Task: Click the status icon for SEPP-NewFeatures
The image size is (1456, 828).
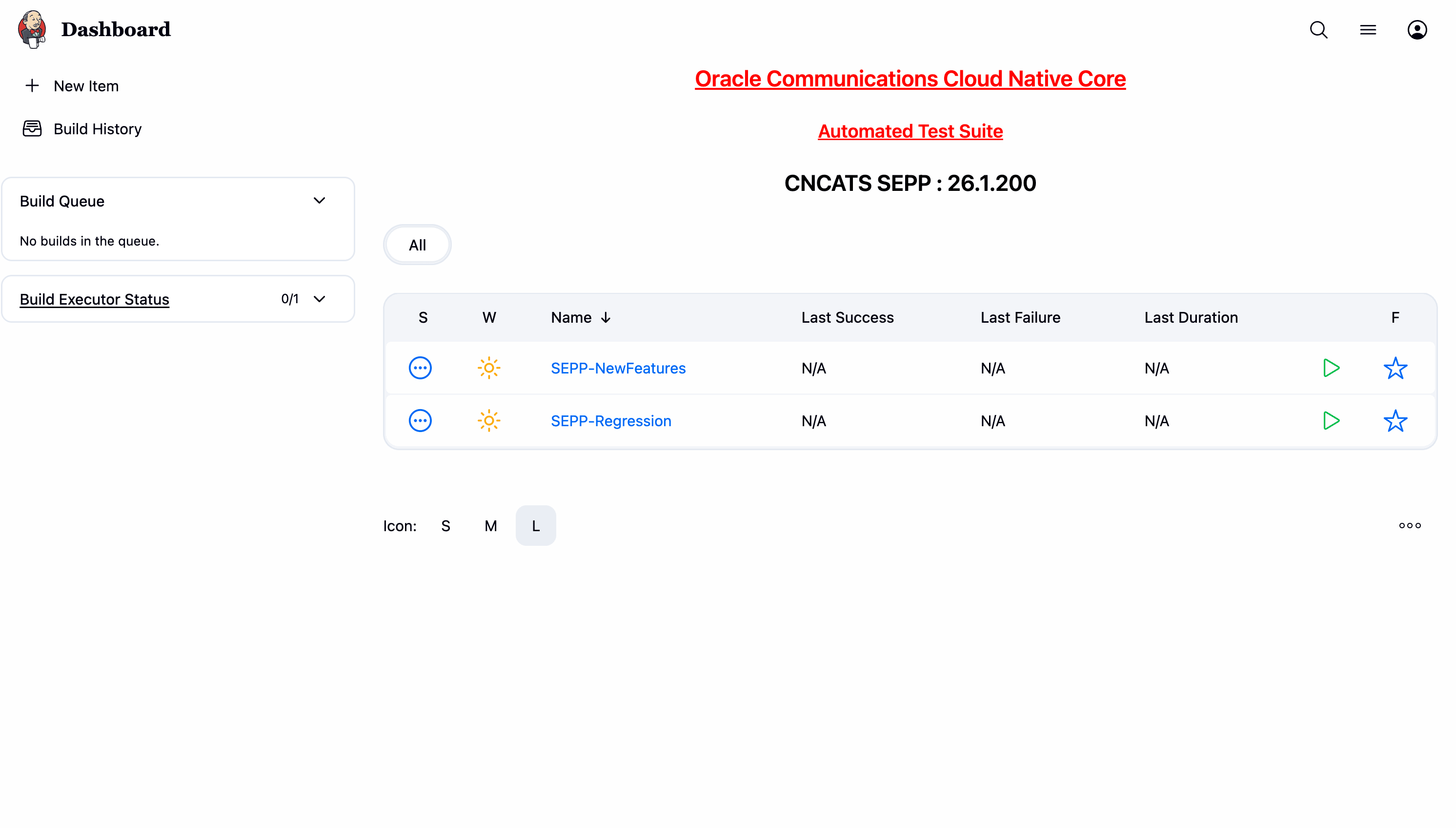Action: pyautogui.click(x=420, y=368)
